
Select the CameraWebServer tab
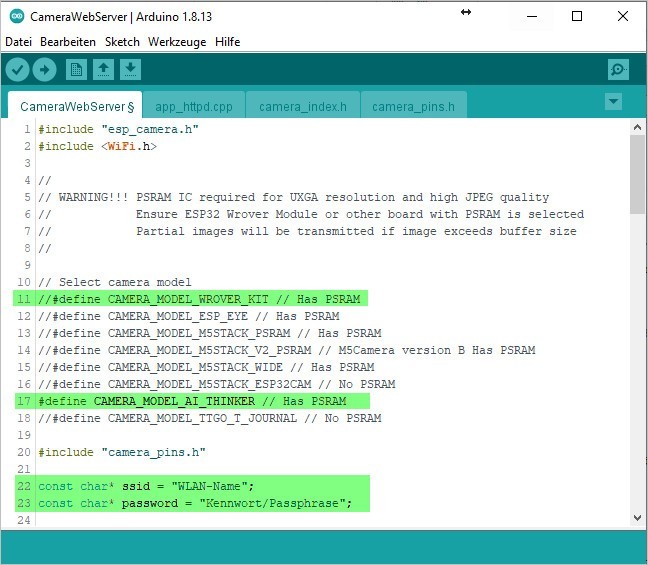76,106
